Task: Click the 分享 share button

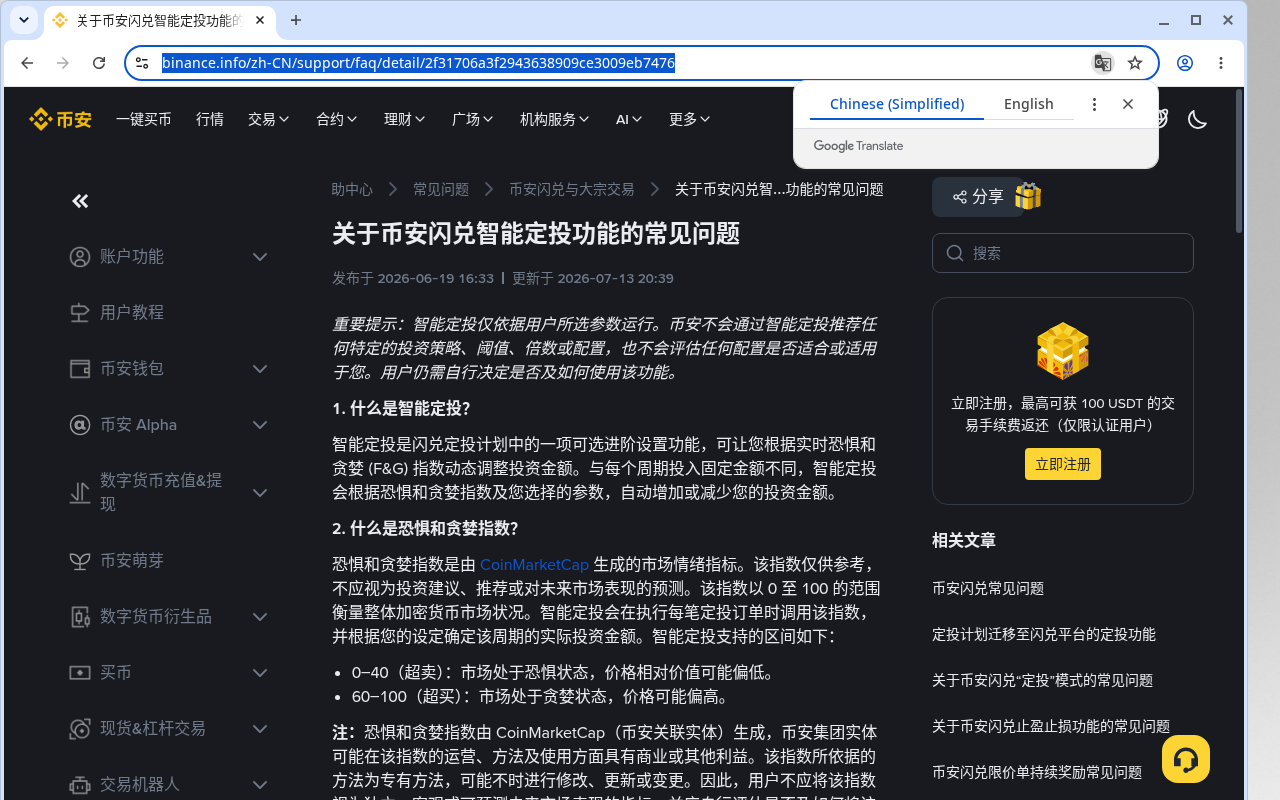Action: [x=978, y=197]
